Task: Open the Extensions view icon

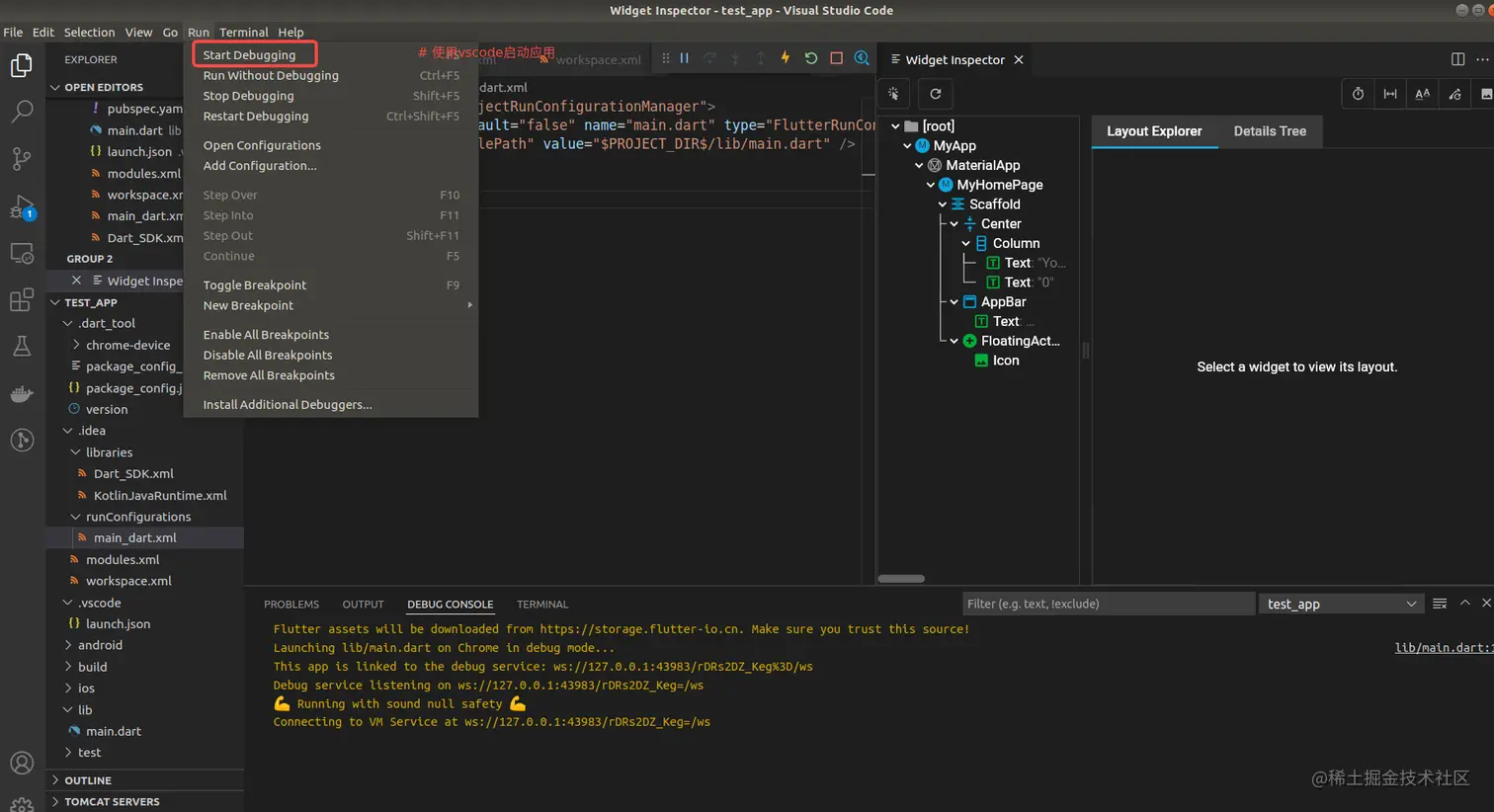Action: point(22,300)
